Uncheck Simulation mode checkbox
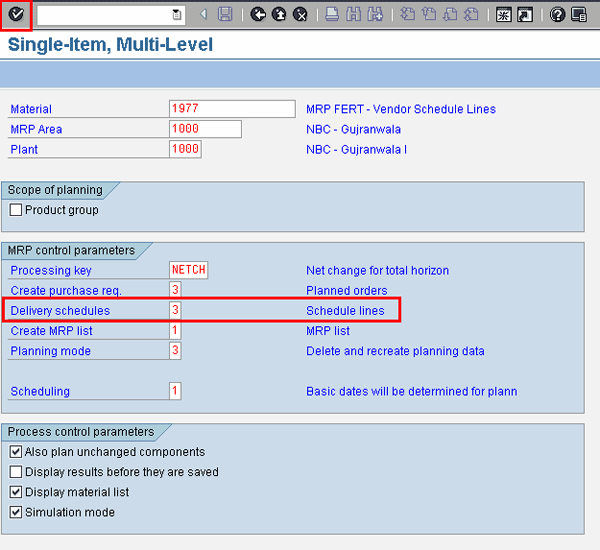 (16, 512)
